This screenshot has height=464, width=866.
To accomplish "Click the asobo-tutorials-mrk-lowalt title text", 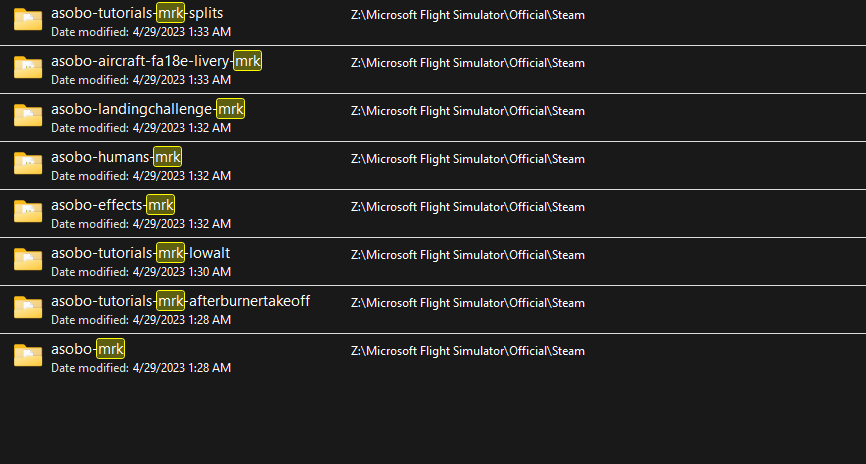I will point(140,253).
